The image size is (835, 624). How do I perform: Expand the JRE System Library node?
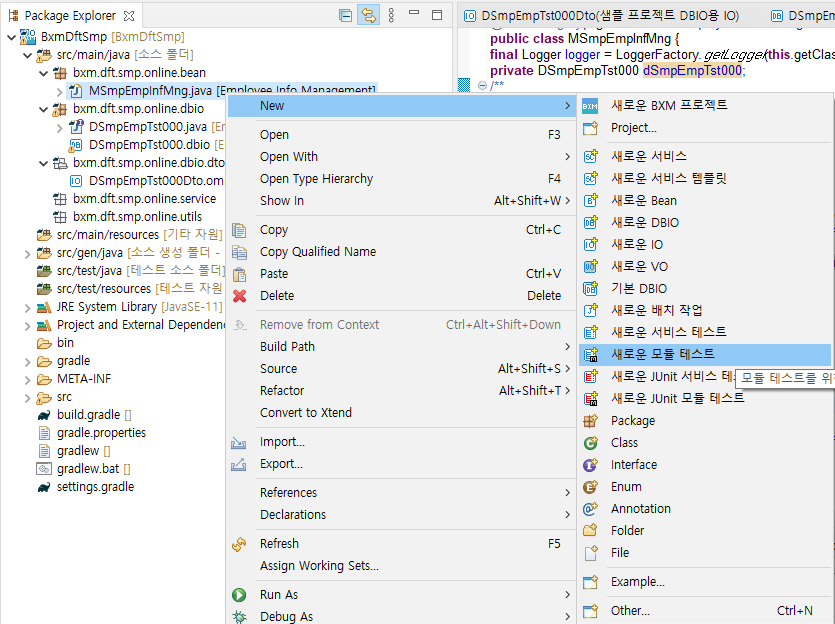[x=27, y=307]
